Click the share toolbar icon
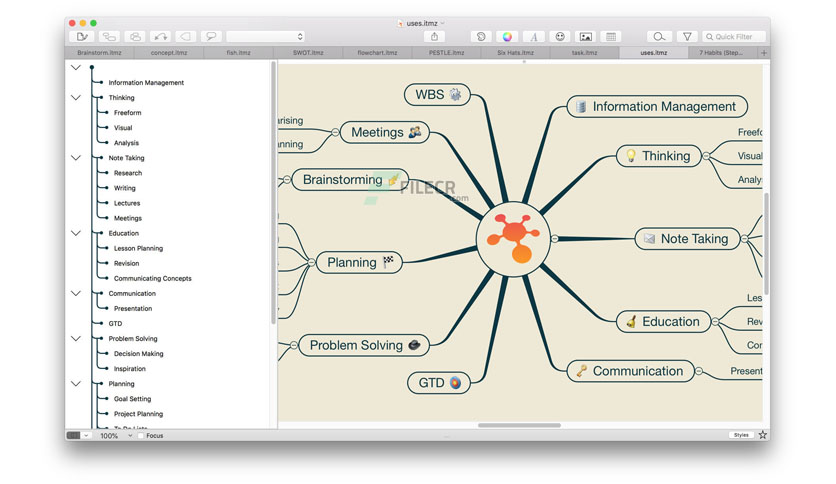Screen dimensions: 836x484 [435, 36]
